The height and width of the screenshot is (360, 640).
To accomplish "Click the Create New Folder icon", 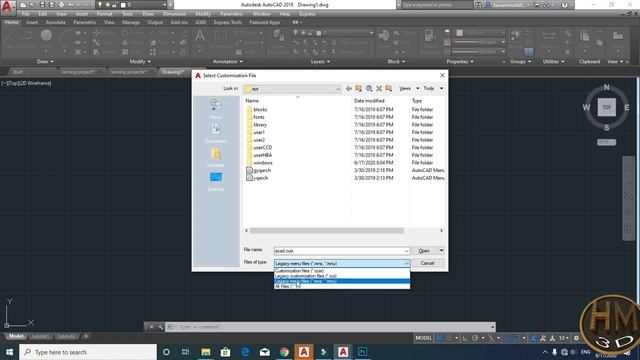I will click(x=389, y=89).
